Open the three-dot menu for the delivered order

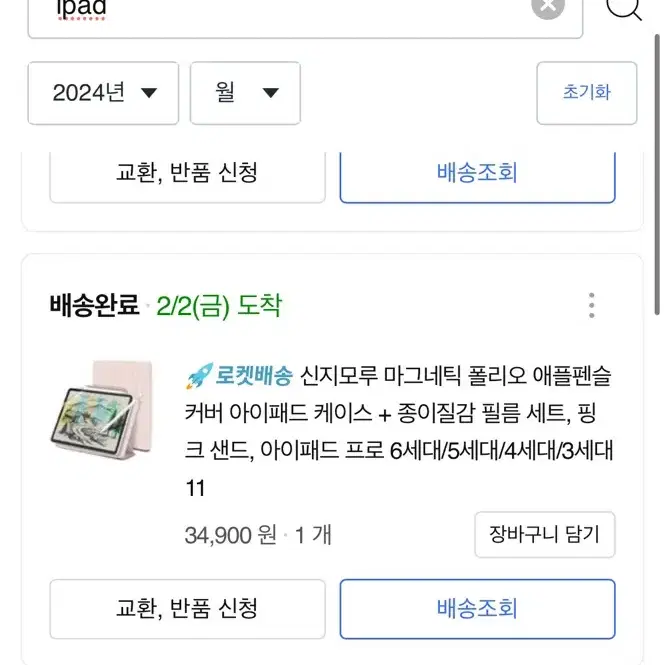[592, 305]
